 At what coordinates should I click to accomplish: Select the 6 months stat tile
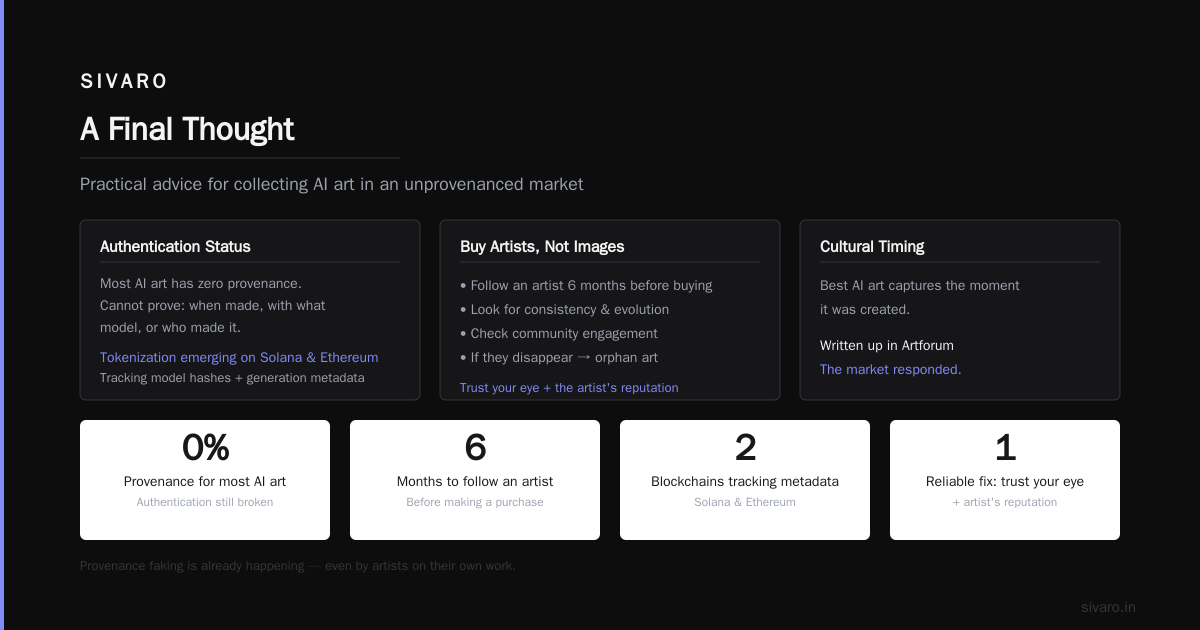(x=475, y=480)
